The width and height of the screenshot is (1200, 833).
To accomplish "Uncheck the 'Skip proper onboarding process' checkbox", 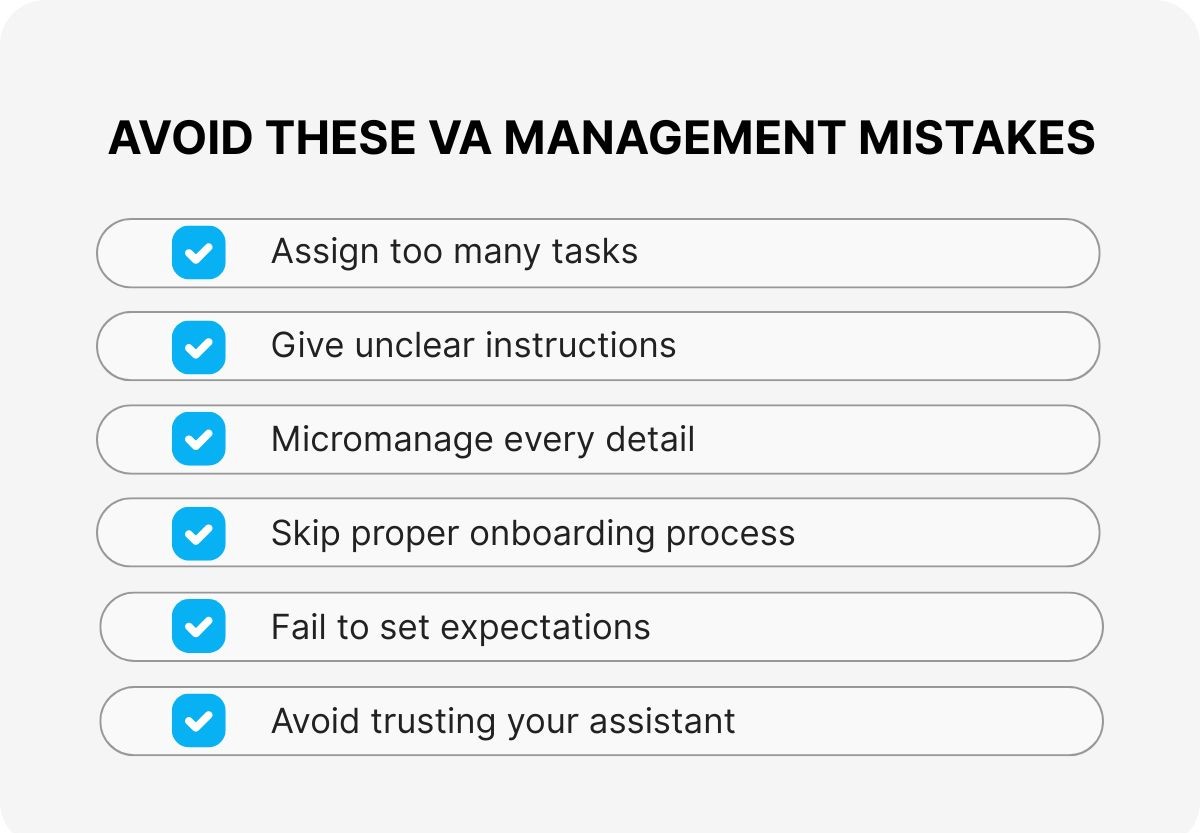I will 198,533.
